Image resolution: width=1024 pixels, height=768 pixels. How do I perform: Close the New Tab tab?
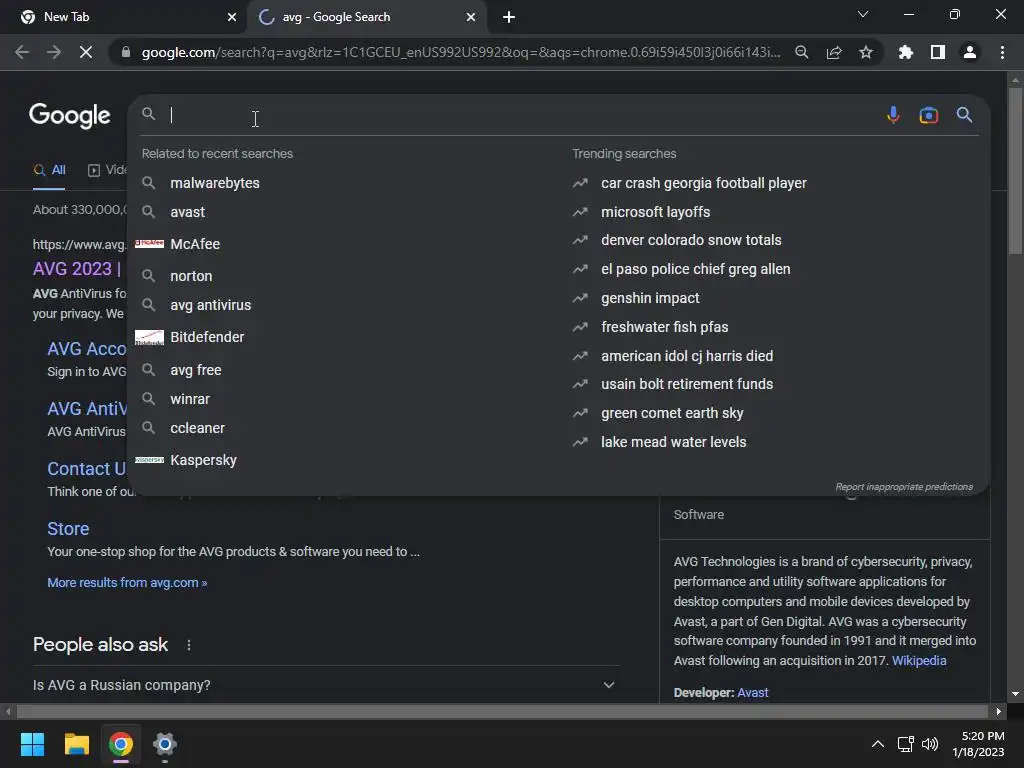point(232,17)
